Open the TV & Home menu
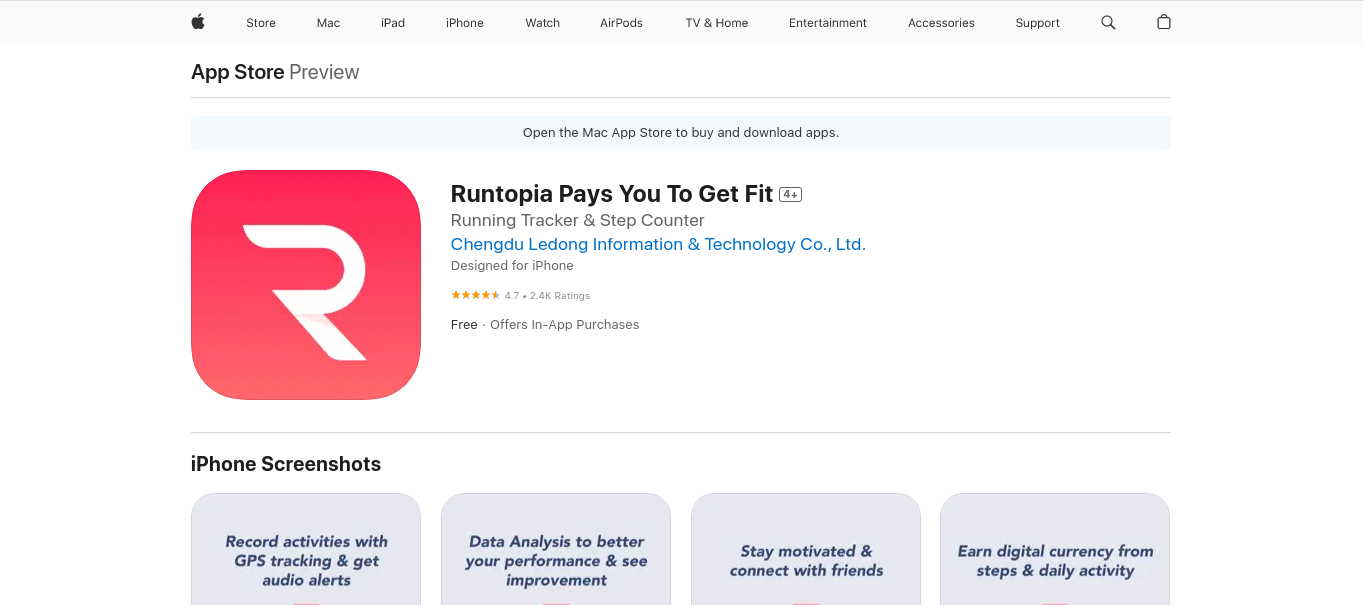 click(x=717, y=23)
